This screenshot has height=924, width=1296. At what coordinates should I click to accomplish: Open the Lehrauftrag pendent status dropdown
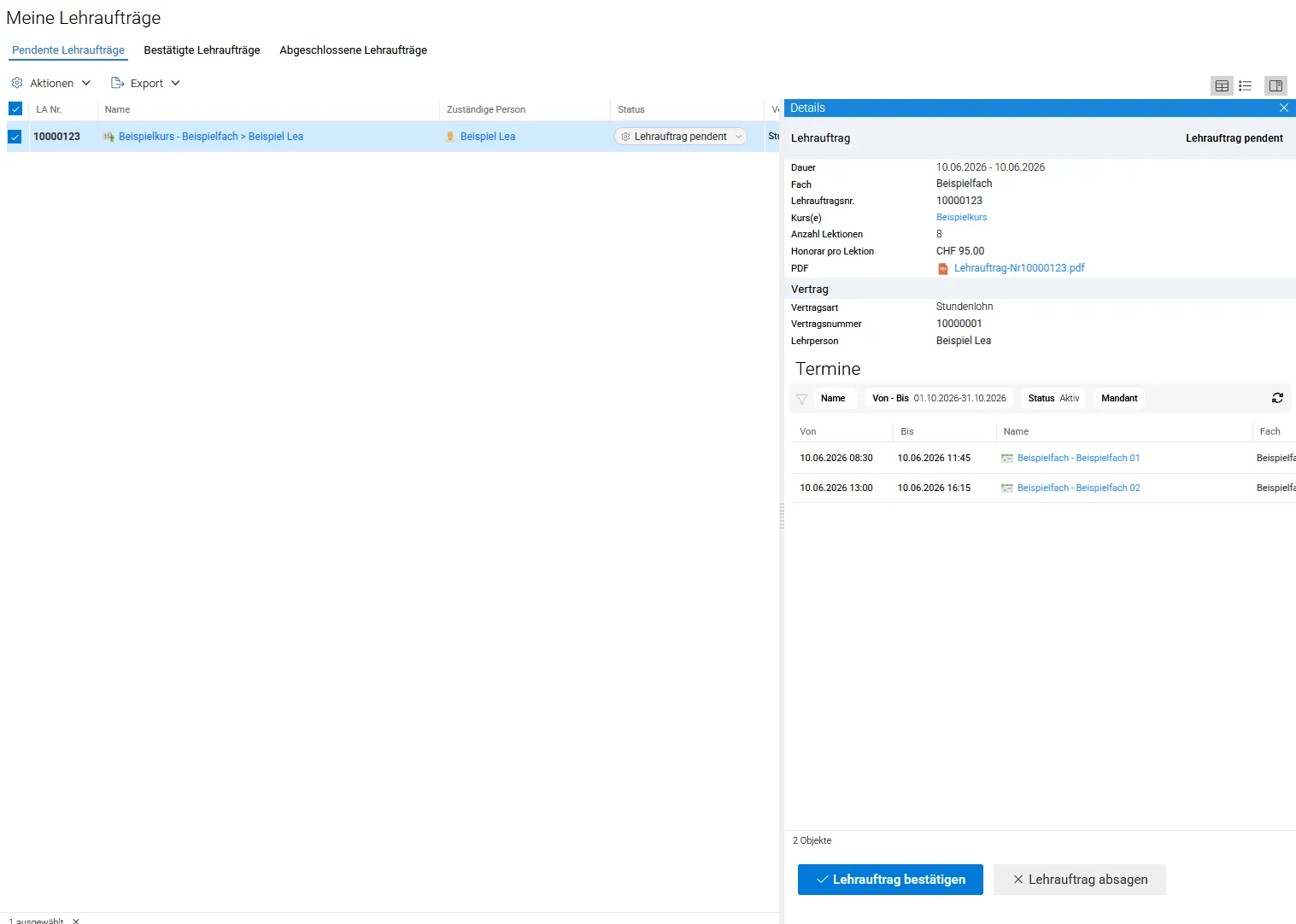coord(681,137)
